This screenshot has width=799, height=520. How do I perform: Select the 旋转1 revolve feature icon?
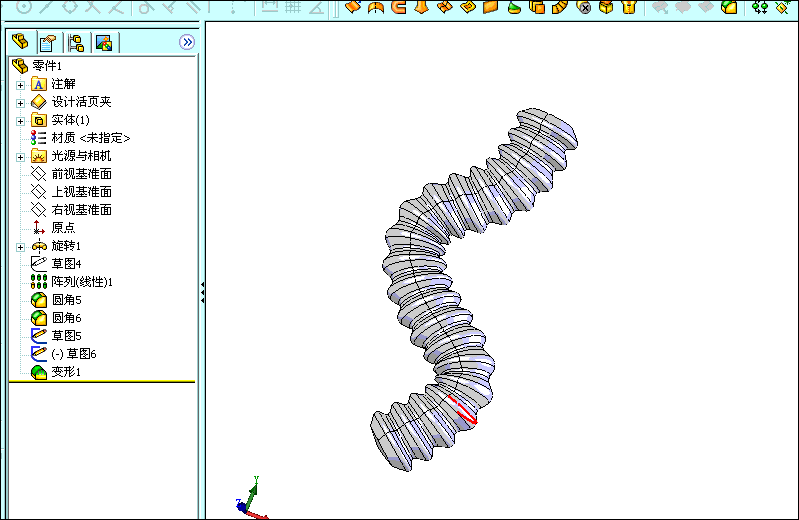point(39,246)
